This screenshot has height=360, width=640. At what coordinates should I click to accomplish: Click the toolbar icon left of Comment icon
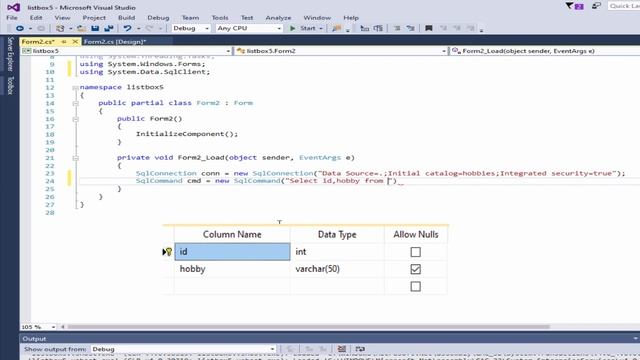pos(378,28)
